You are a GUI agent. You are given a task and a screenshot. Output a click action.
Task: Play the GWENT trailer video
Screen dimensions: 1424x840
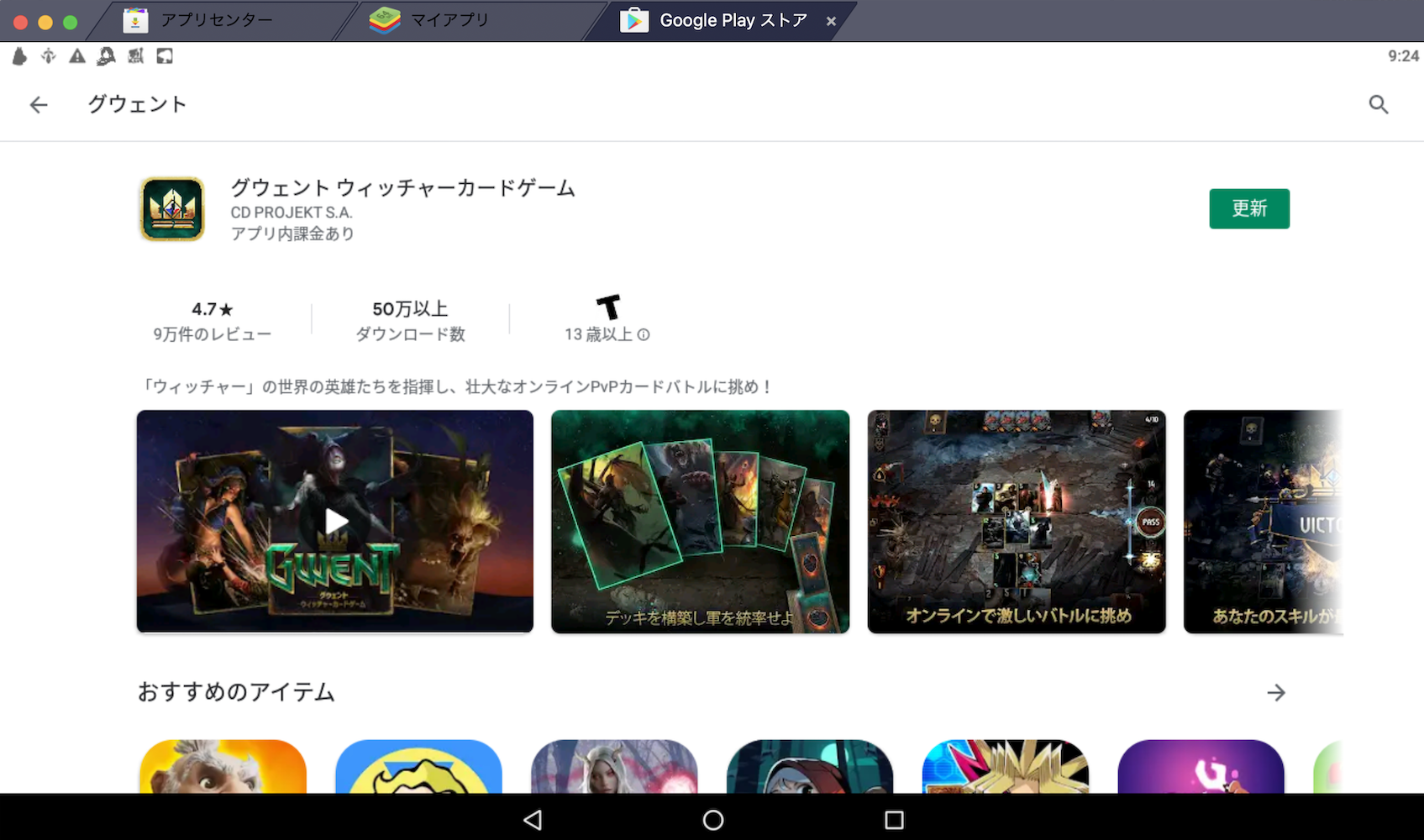click(335, 522)
